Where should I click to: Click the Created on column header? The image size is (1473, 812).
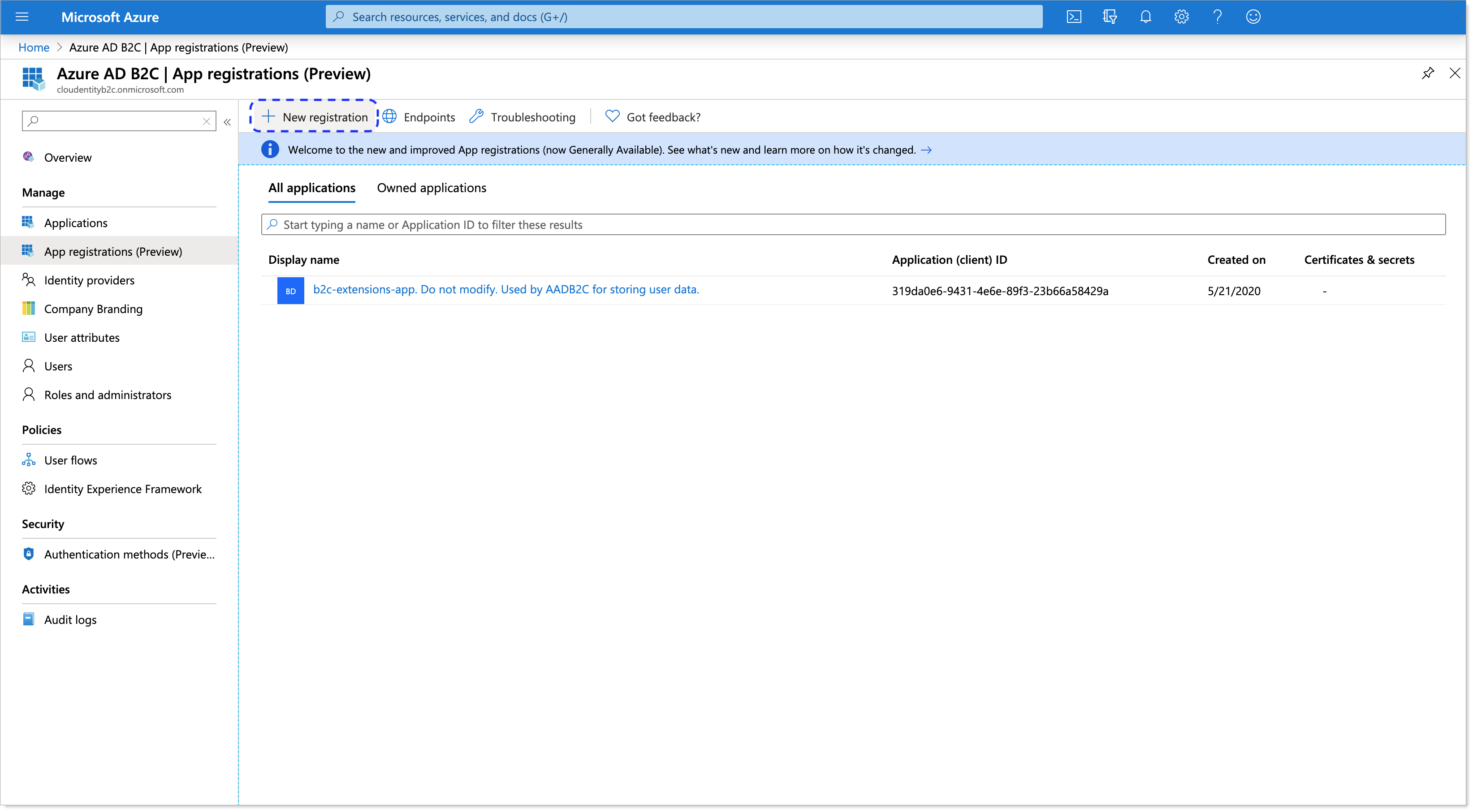tap(1236, 259)
